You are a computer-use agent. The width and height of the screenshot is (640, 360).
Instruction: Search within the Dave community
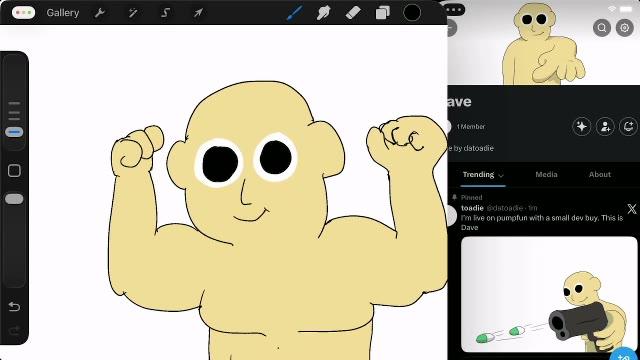(602, 28)
